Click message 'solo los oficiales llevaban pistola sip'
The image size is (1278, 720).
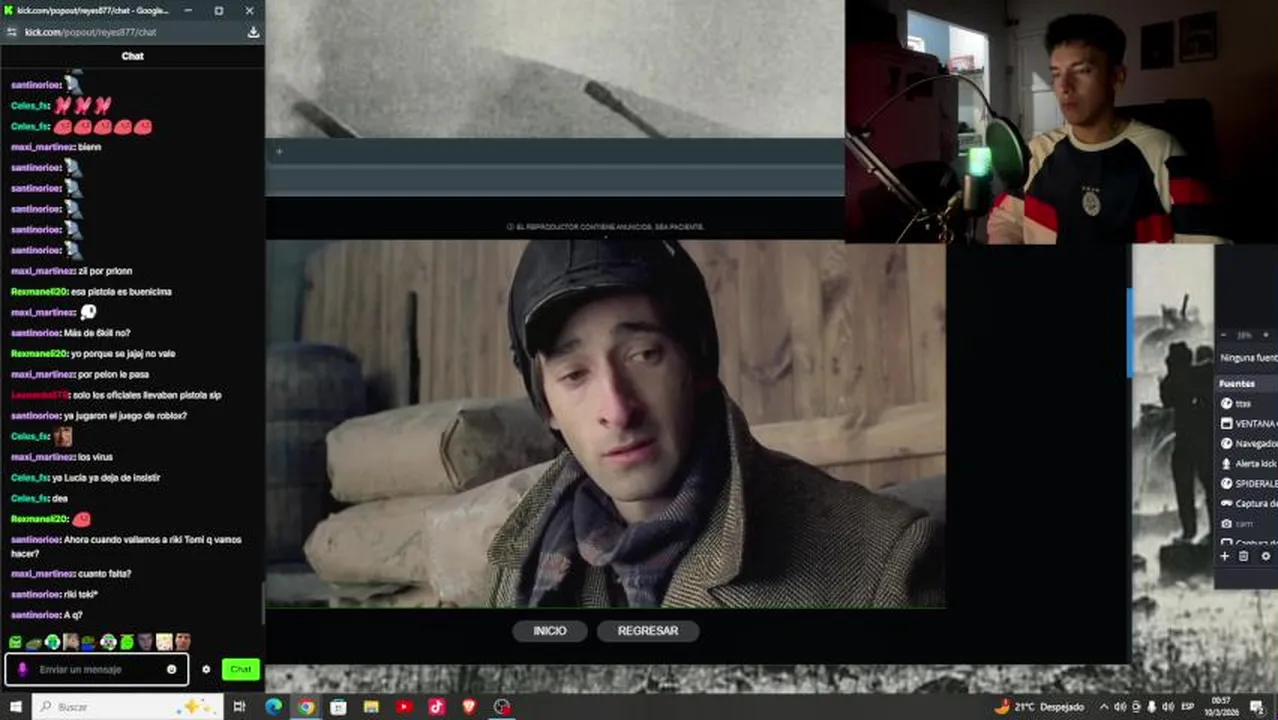coord(146,395)
